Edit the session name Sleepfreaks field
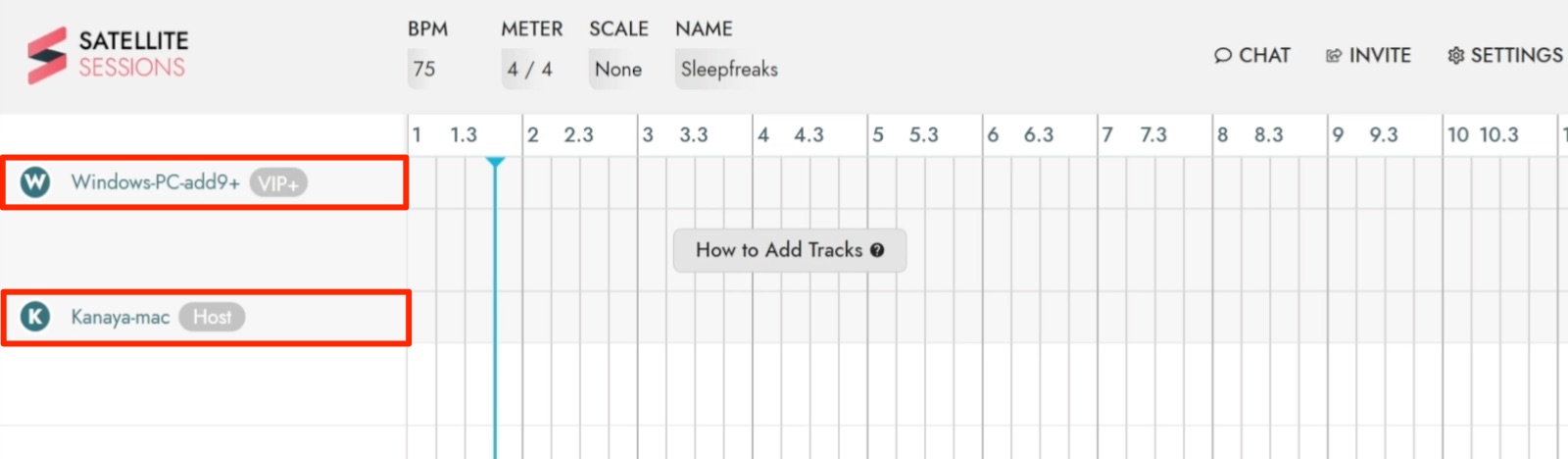The width and height of the screenshot is (1568, 459). click(729, 70)
